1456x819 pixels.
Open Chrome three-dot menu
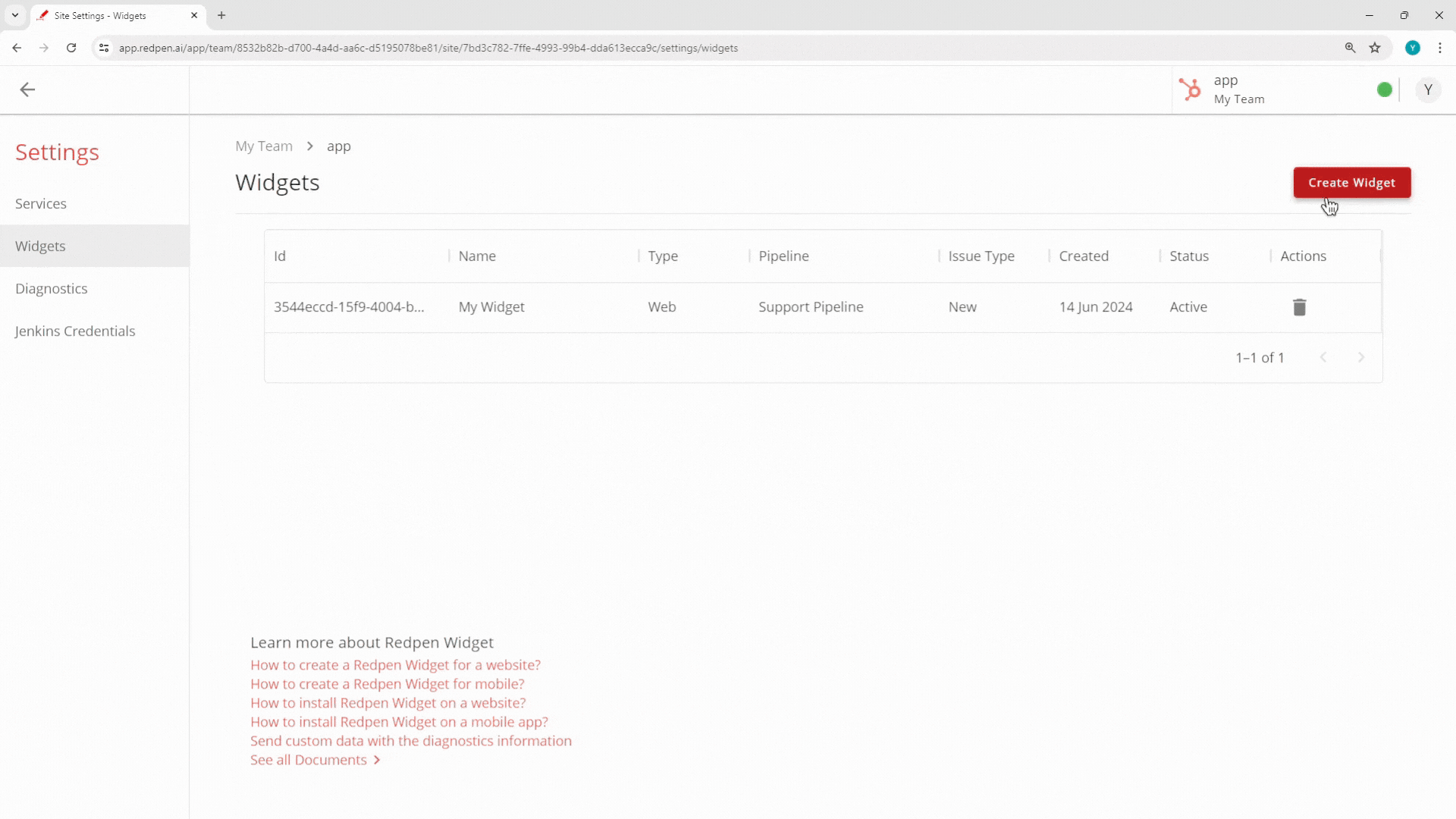[1440, 48]
